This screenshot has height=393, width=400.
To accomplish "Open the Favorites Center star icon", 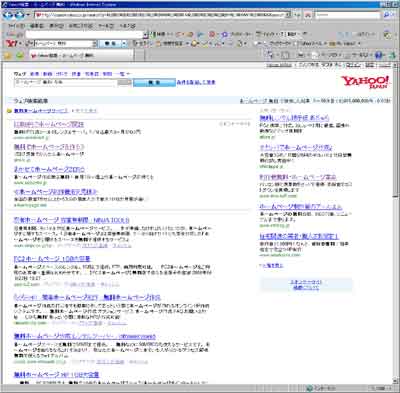I will pos(8,55).
